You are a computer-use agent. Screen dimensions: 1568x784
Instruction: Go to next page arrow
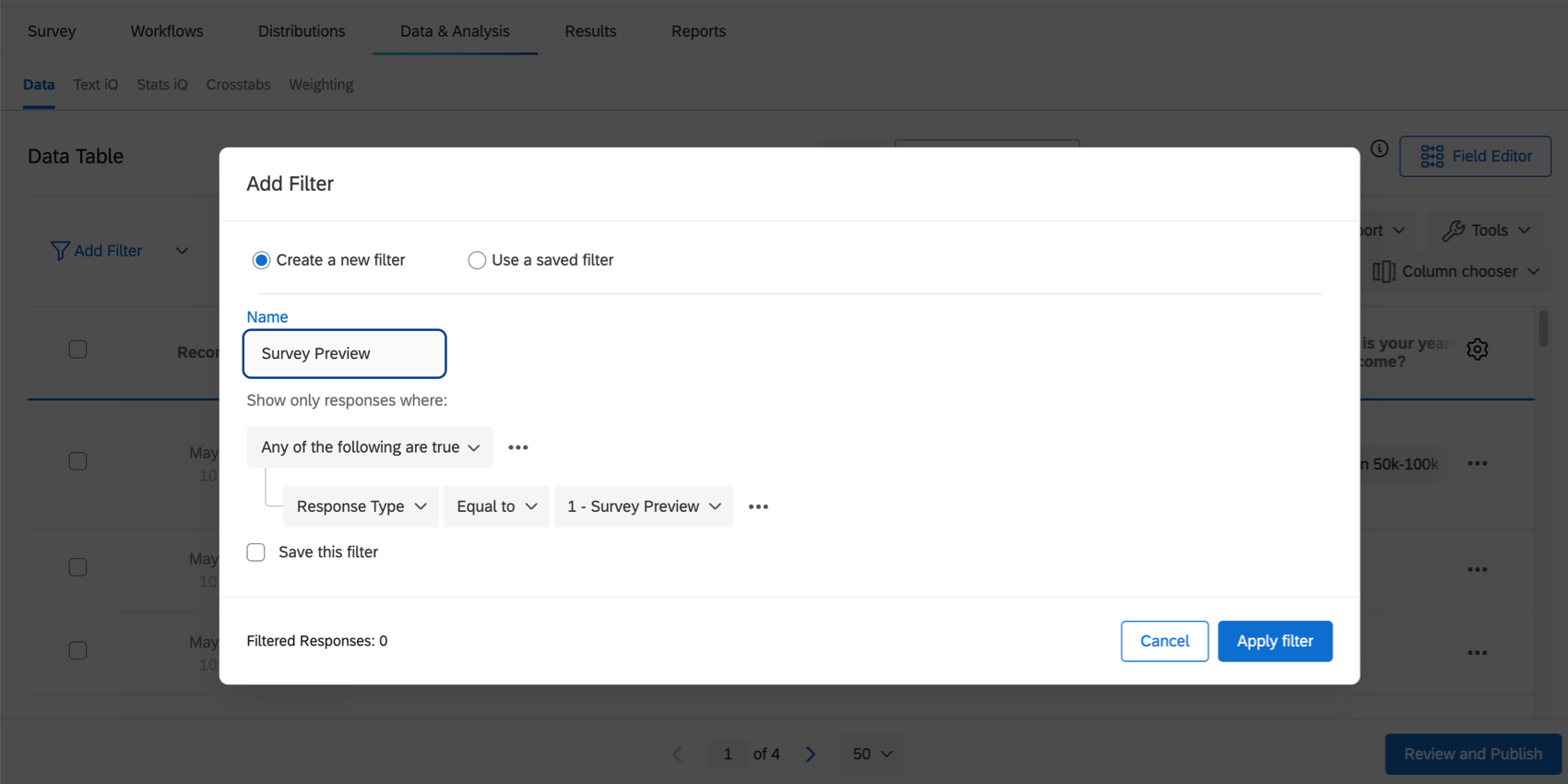[811, 754]
